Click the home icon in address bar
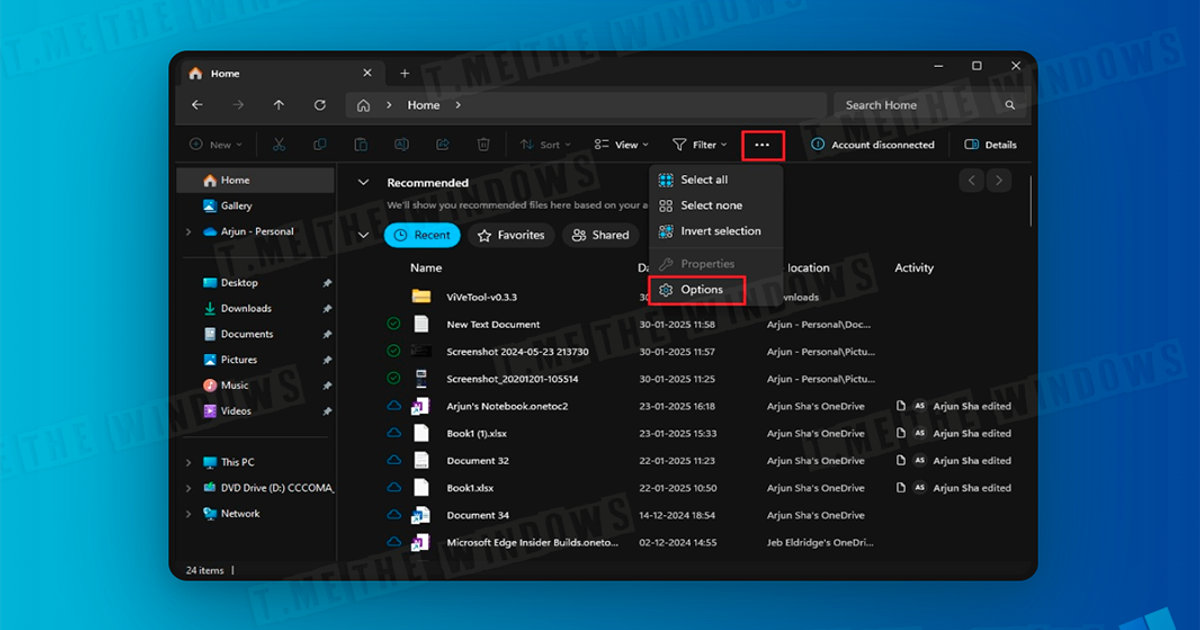This screenshot has height=630, width=1200. [364, 105]
